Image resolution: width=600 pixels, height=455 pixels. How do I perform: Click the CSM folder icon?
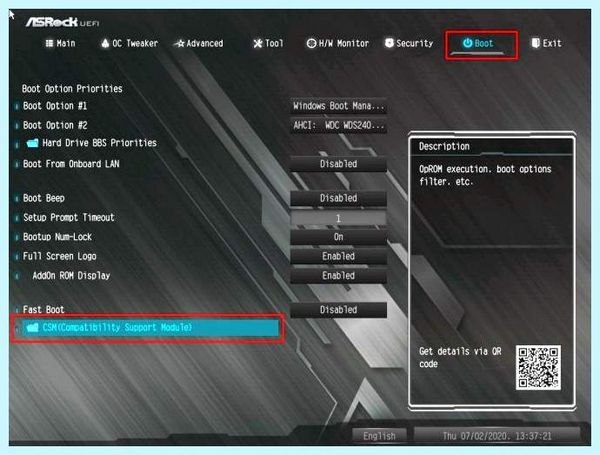click(33, 328)
